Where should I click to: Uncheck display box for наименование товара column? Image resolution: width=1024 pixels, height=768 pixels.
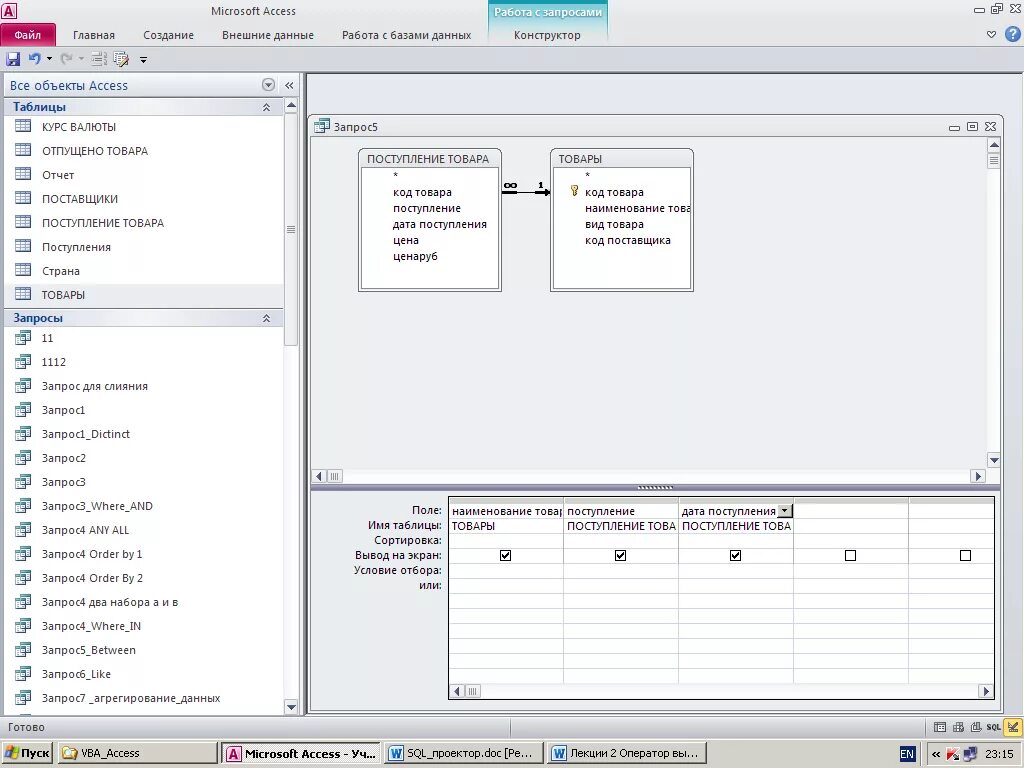[505, 555]
